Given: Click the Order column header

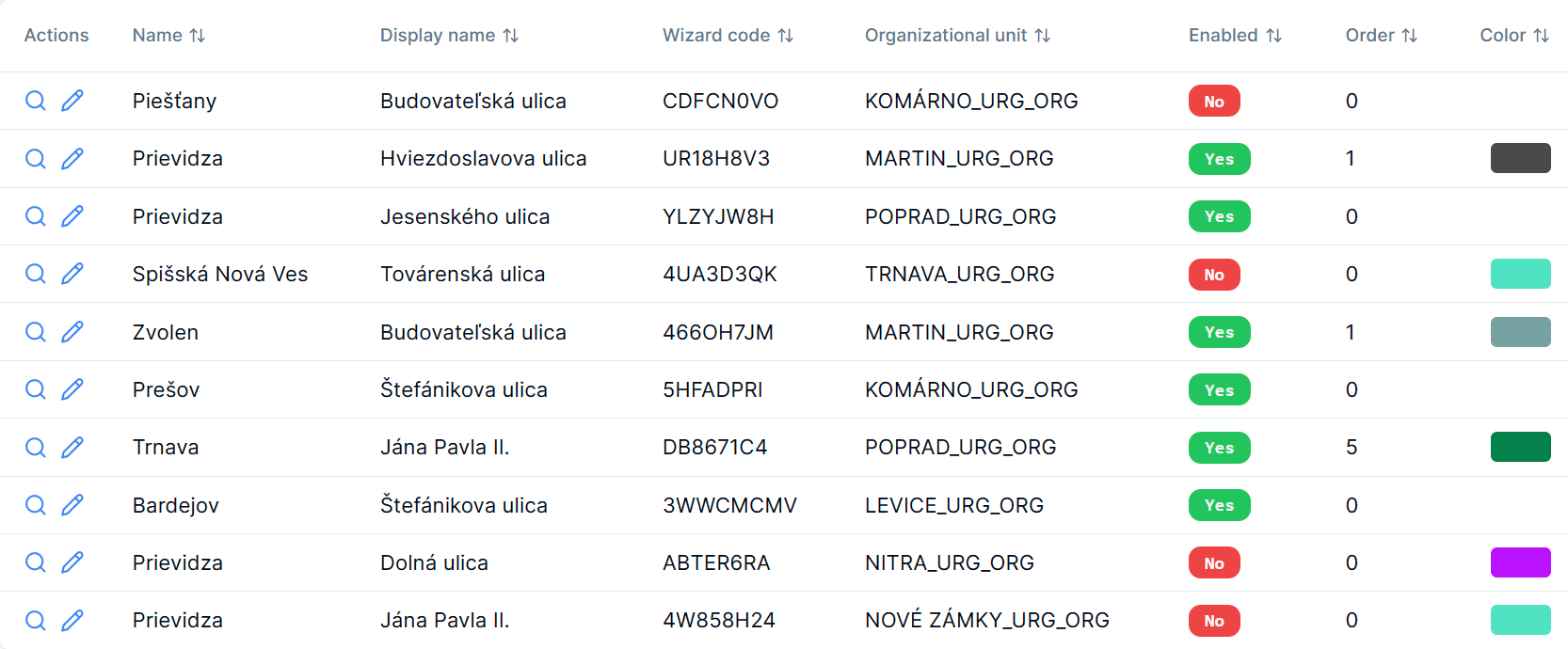Looking at the screenshot, I should (x=1381, y=36).
